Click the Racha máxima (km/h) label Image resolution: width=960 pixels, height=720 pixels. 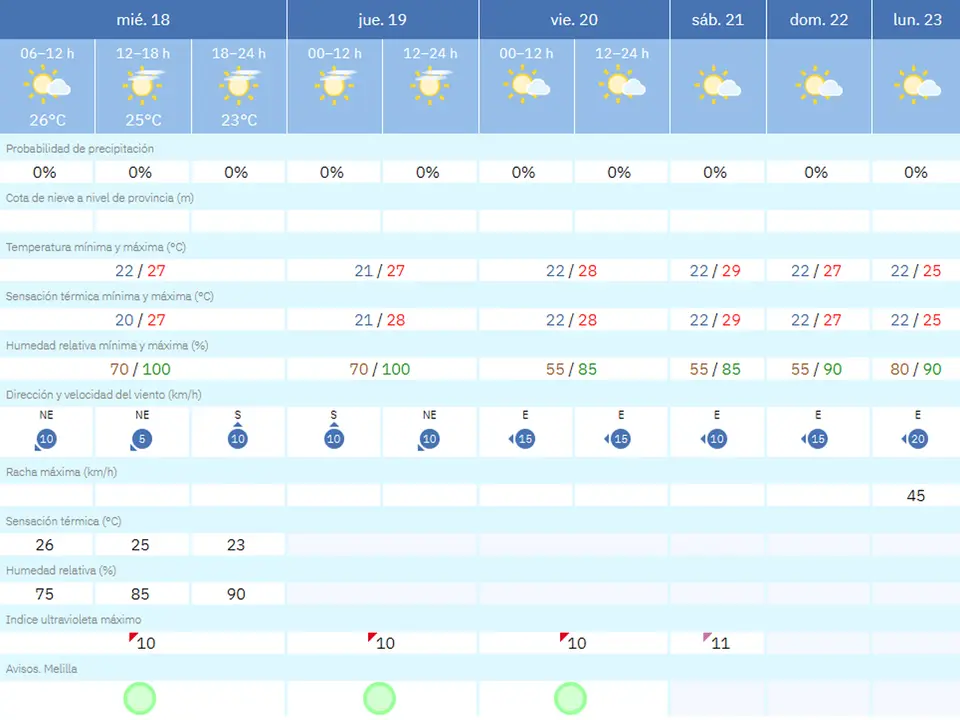pos(61,472)
